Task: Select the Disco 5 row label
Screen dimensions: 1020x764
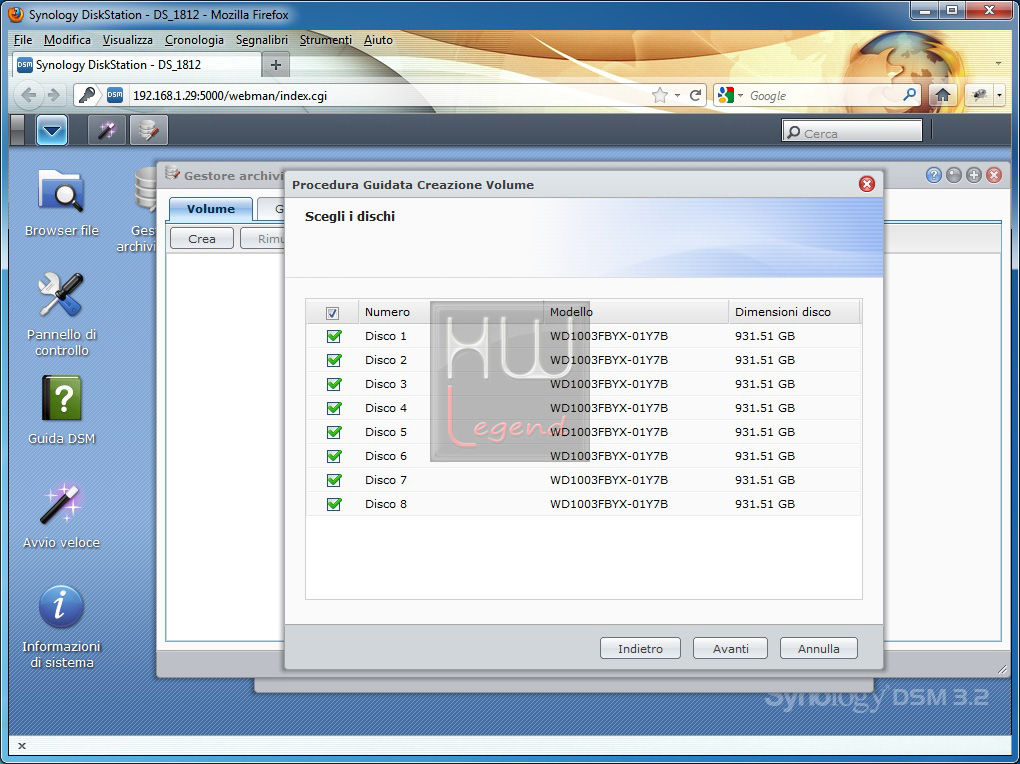Action: tap(386, 432)
